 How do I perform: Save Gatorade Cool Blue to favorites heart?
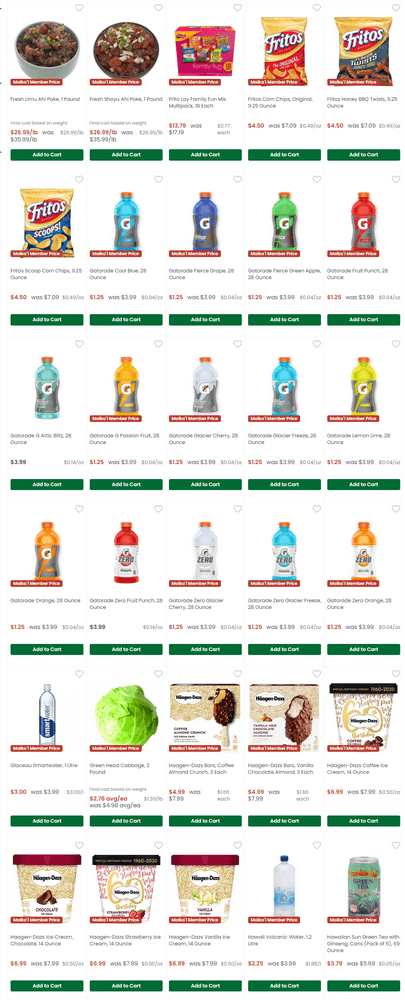coord(158,180)
